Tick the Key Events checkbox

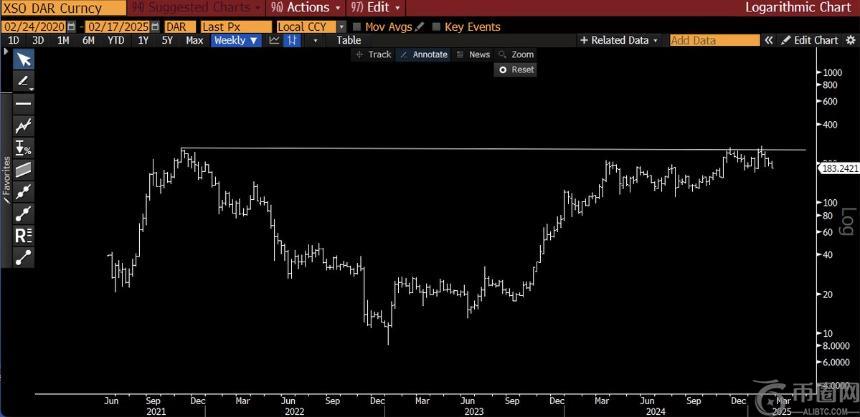436,26
